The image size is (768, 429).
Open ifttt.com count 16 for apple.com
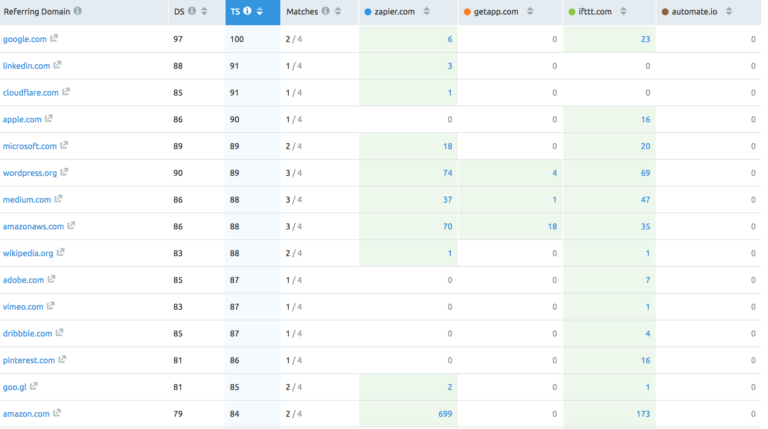tap(646, 119)
